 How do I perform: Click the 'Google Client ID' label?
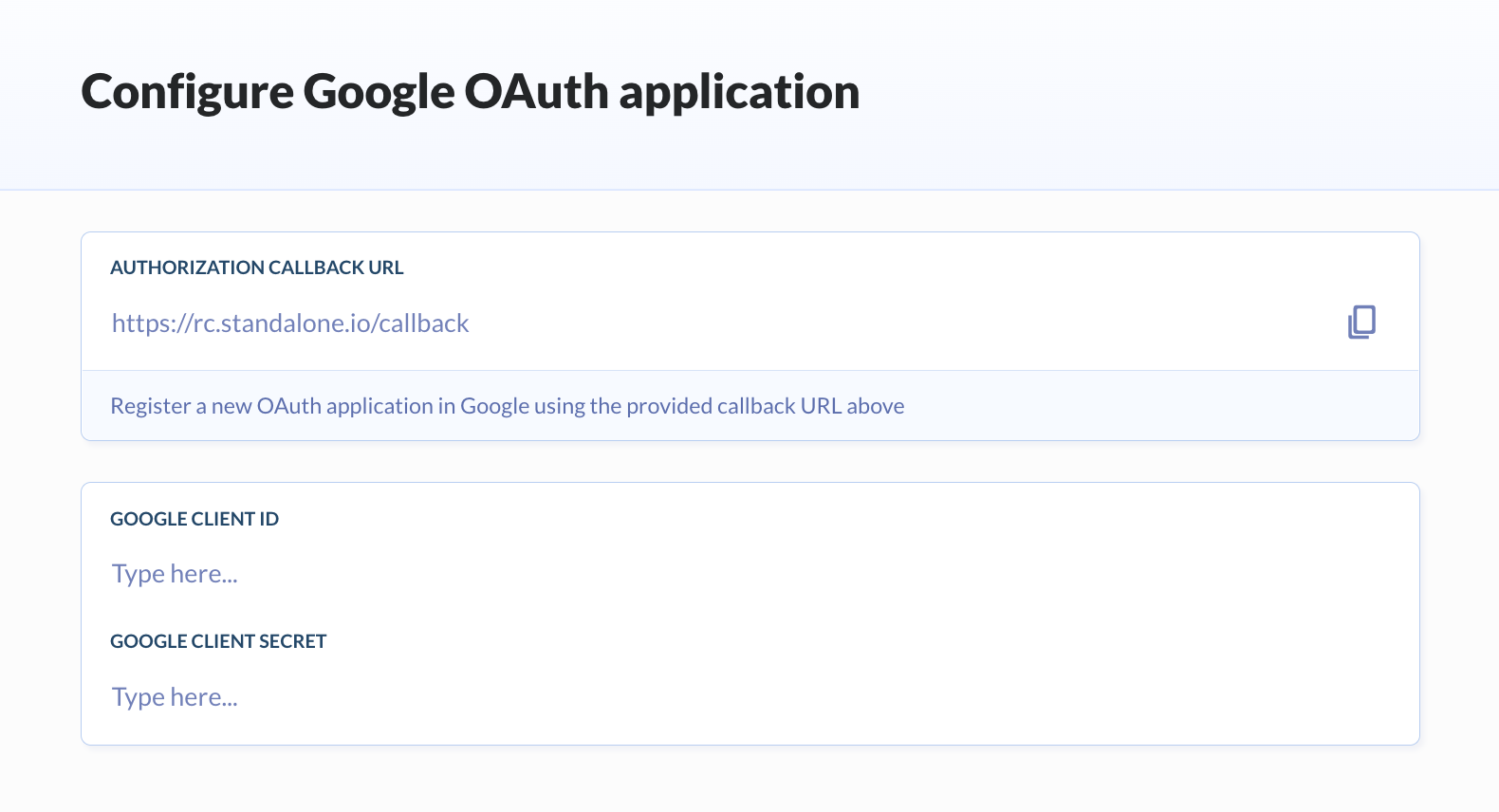pyautogui.click(x=194, y=519)
